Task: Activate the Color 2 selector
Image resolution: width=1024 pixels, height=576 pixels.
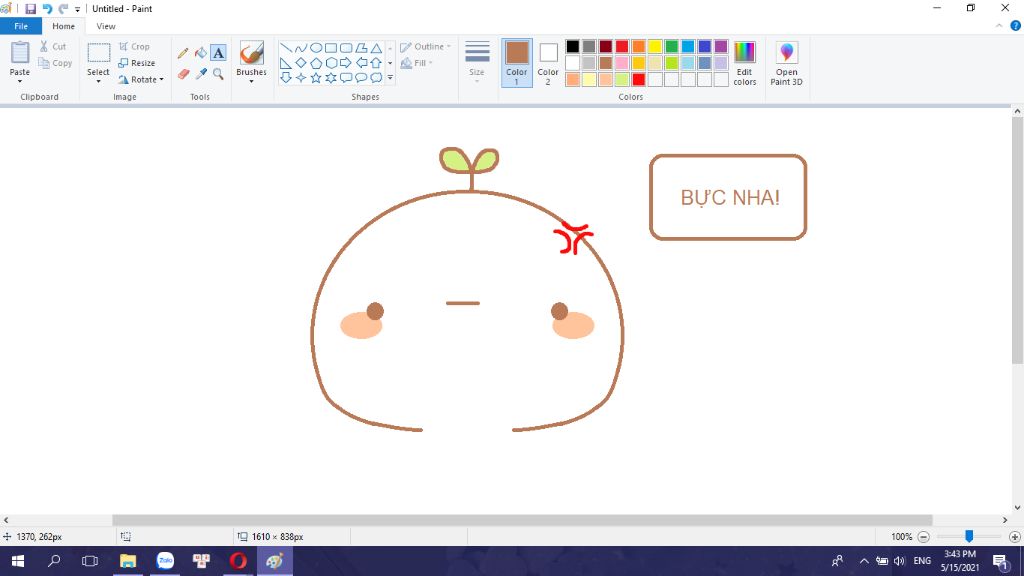Action: click(x=548, y=63)
